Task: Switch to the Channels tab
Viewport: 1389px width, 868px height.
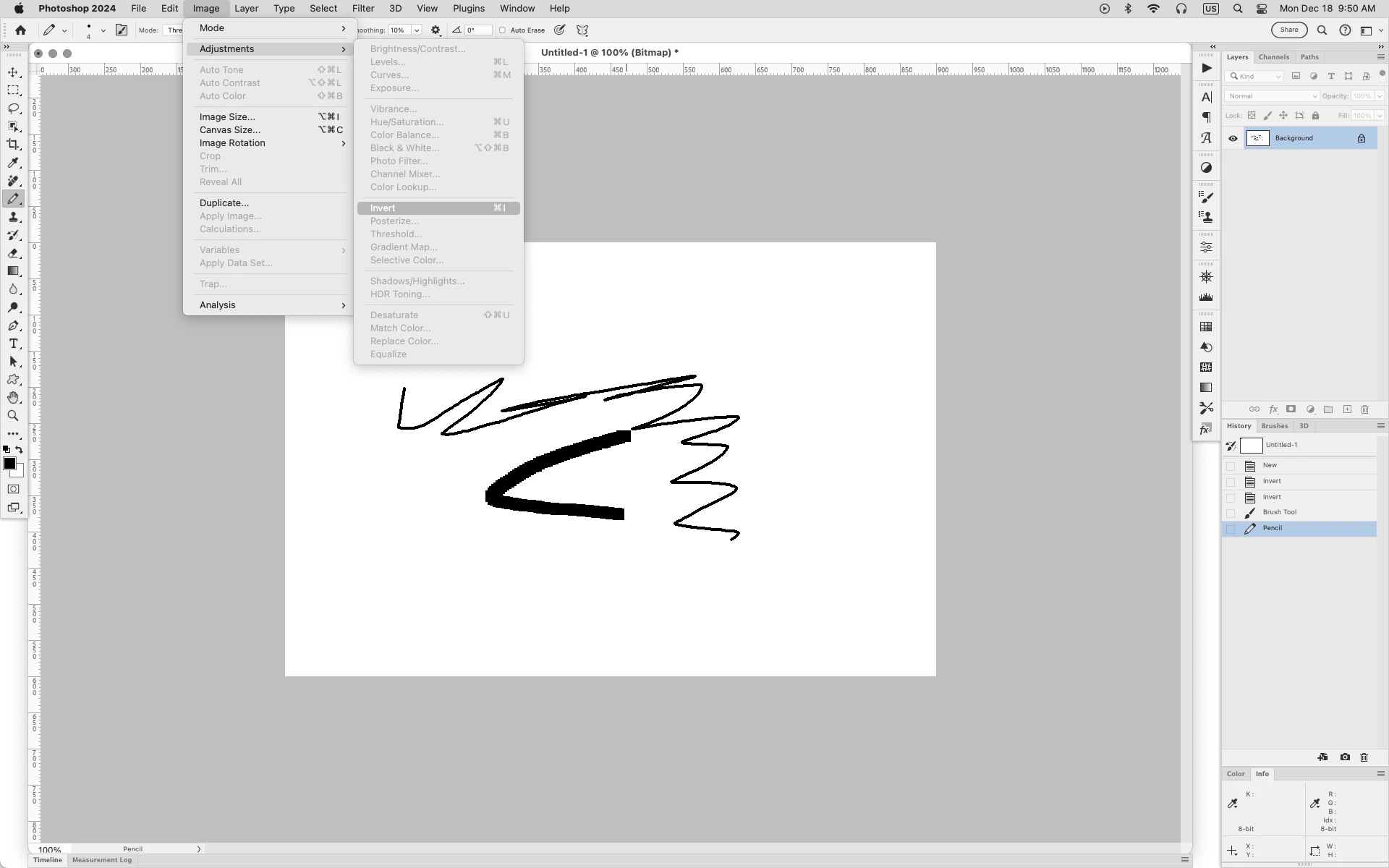Action: coord(1273,57)
